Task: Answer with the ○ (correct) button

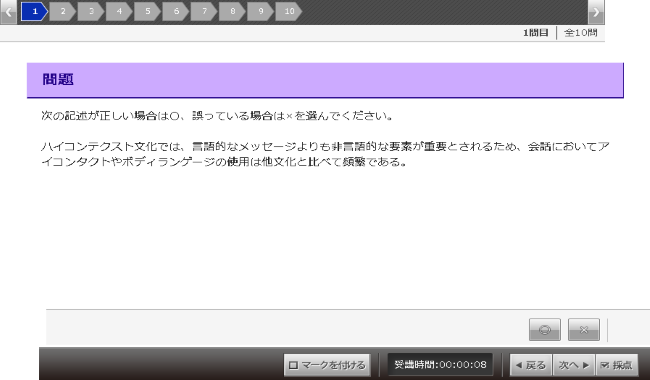Action: tap(545, 330)
